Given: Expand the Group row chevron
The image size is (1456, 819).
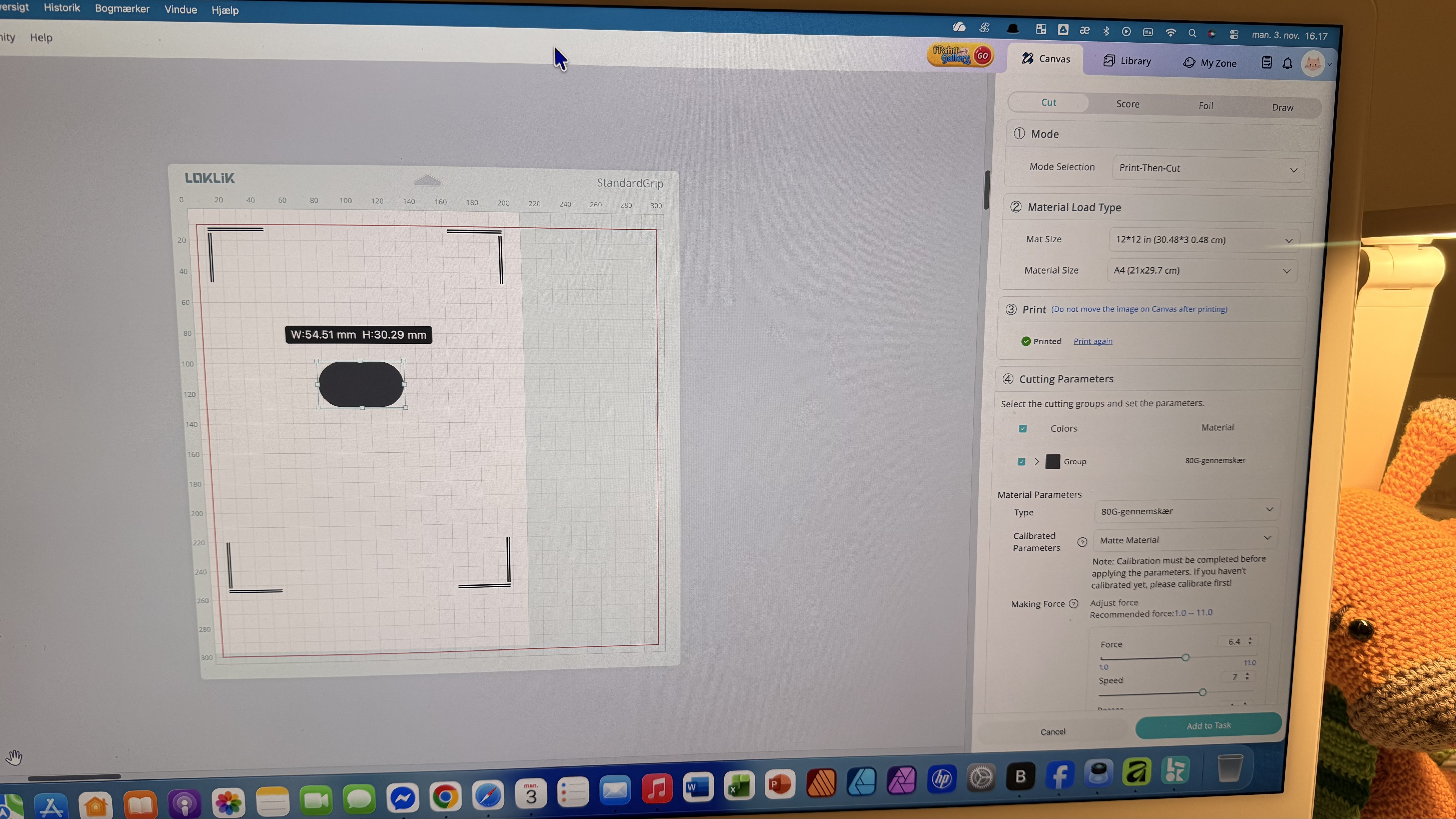Looking at the screenshot, I should pos(1037,462).
